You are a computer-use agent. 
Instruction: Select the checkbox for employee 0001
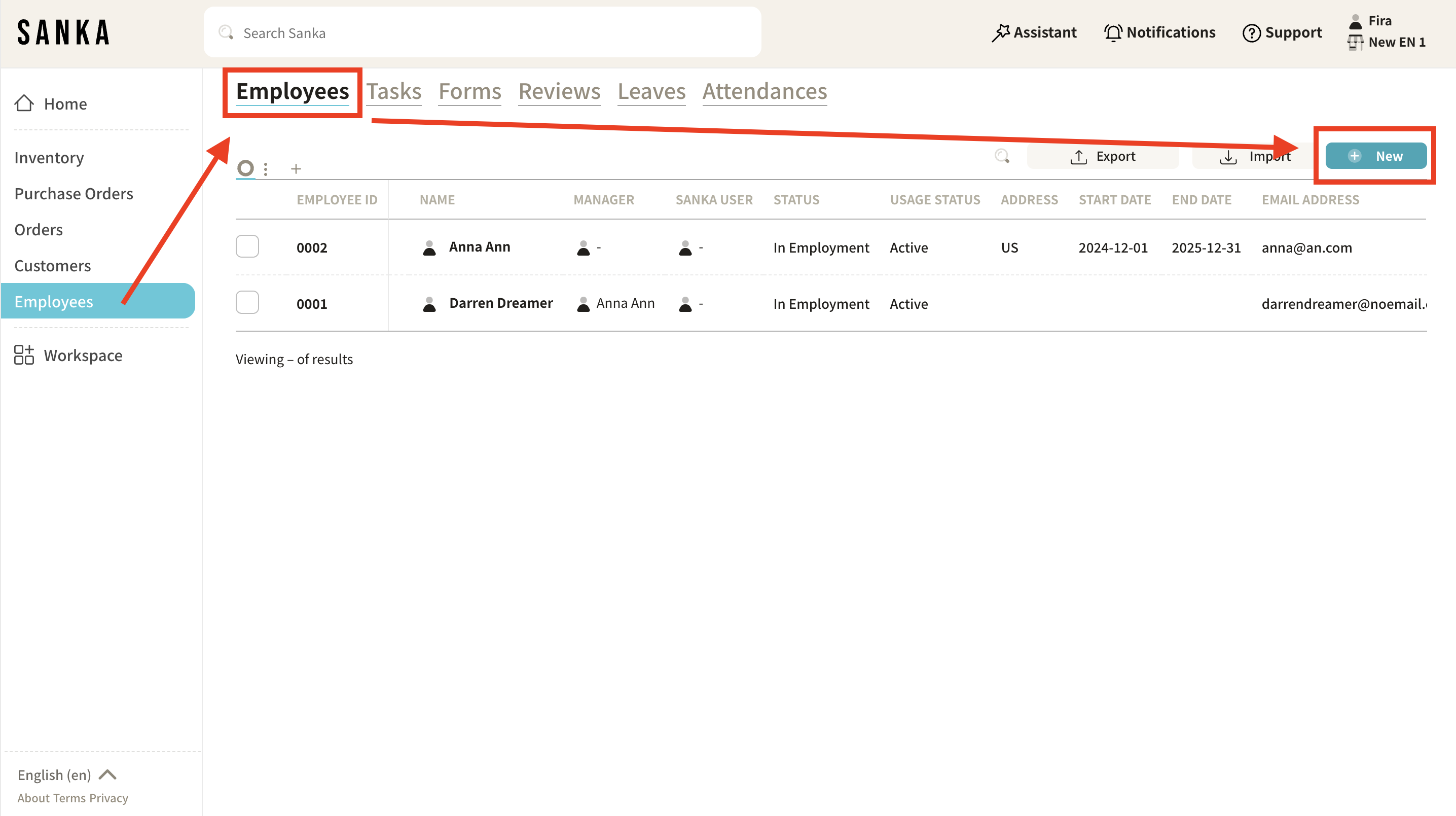[247, 303]
